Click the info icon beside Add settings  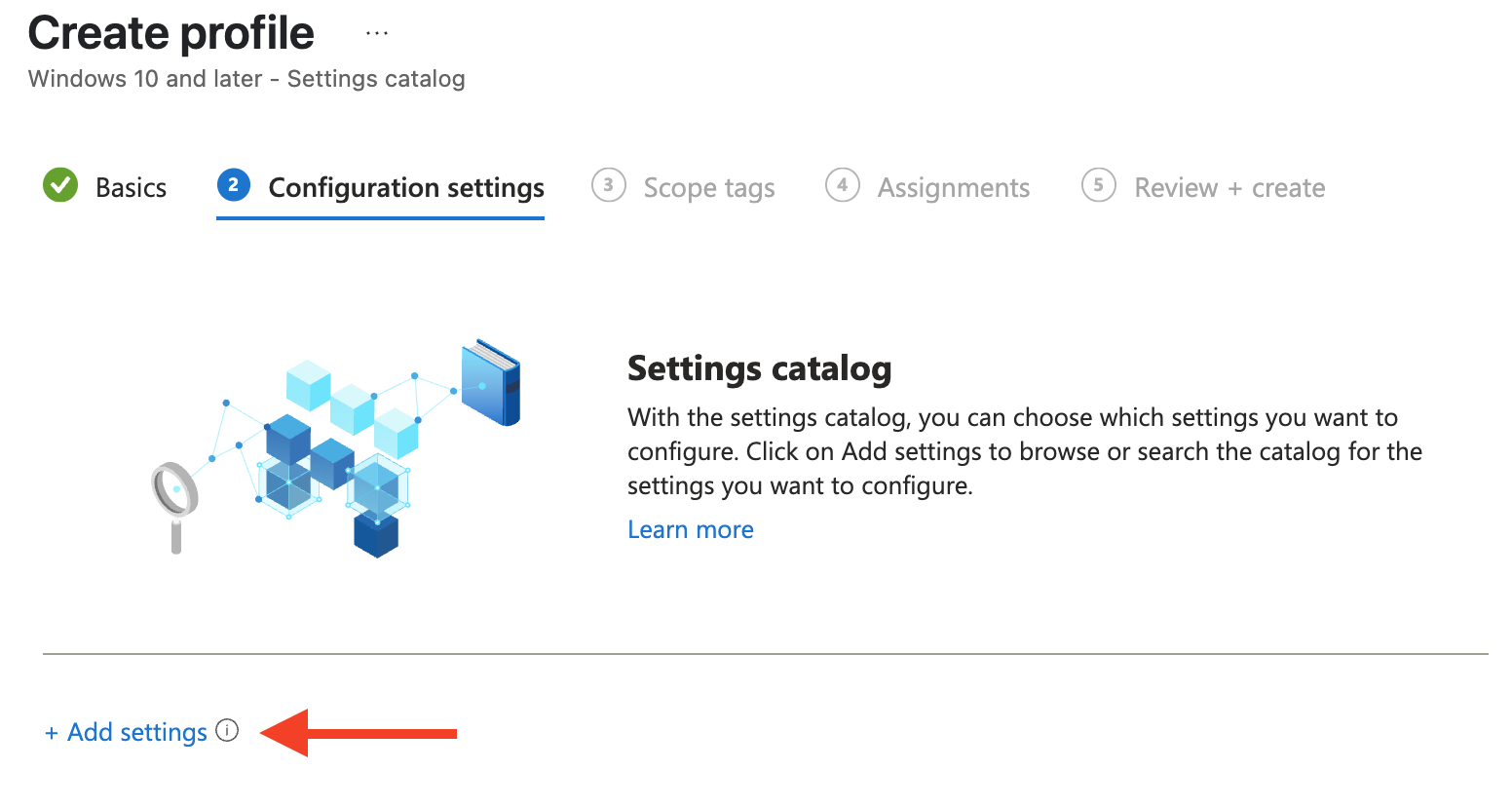[227, 730]
